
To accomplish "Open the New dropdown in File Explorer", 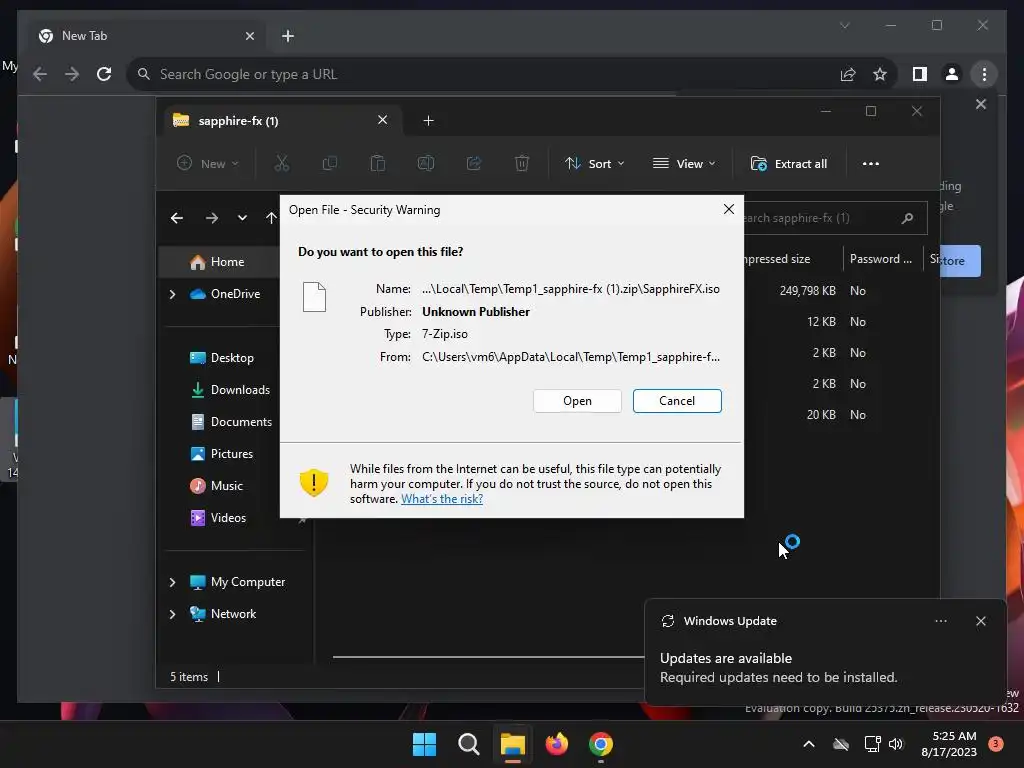I will [x=208, y=164].
